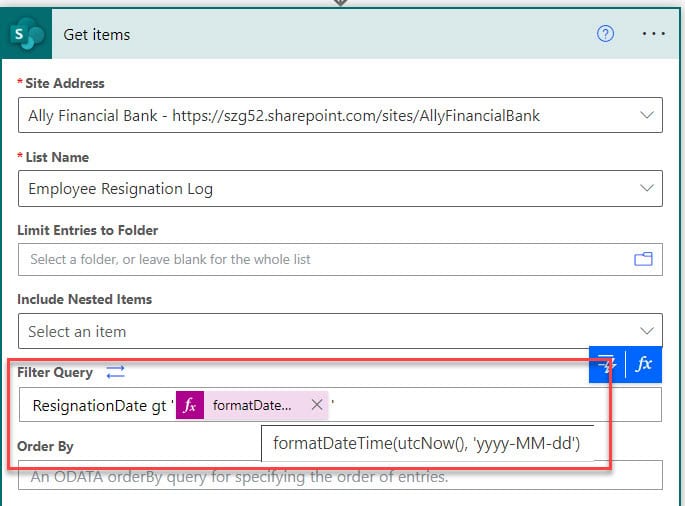Expand the Include Nested Items dropdown chevron
This screenshot has height=506, width=685.
coord(647,331)
